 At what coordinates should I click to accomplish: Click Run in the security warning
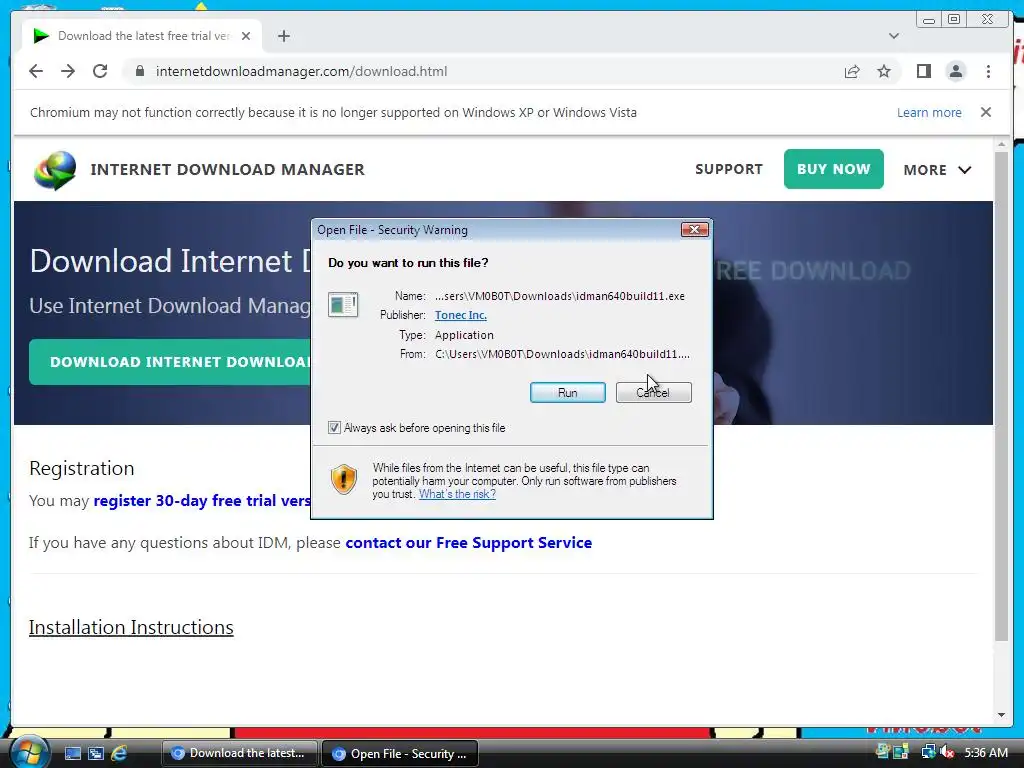(568, 392)
